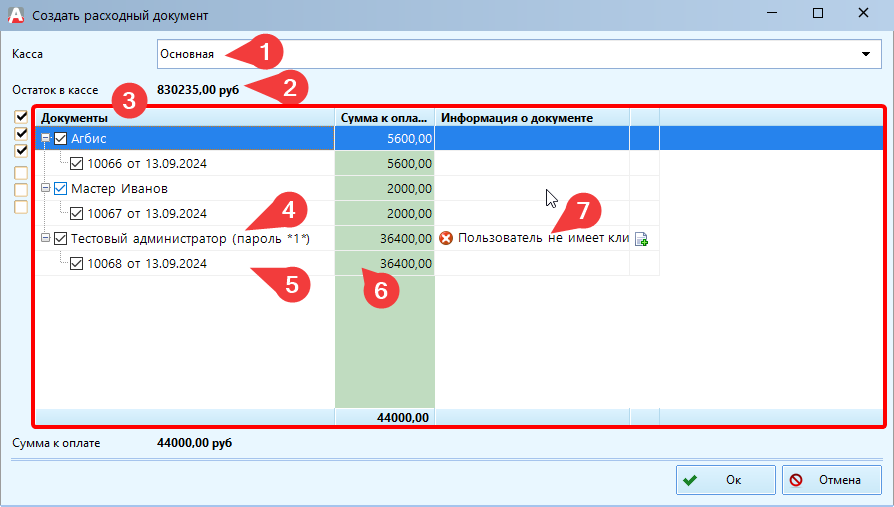894x507 pixels.
Task: Click the red prohibition icon on the Отмена button
Action: (x=796, y=480)
